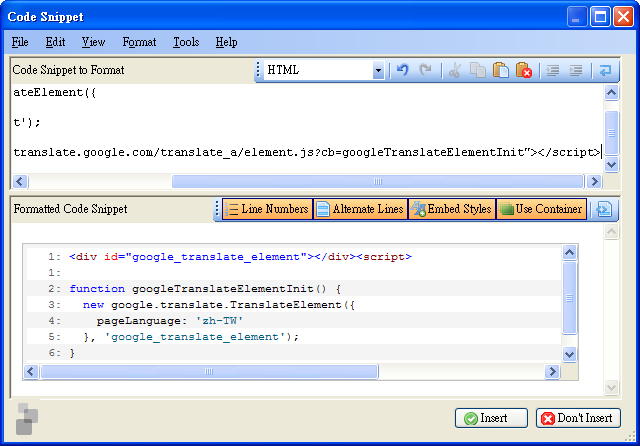
Task: Toggle Alternate Lines option
Action: click(x=360, y=209)
